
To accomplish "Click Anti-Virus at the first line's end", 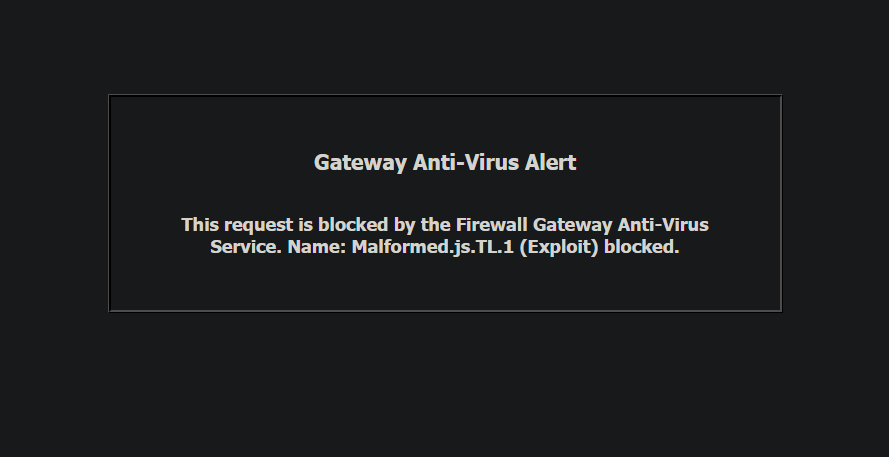I will tap(663, 225).
